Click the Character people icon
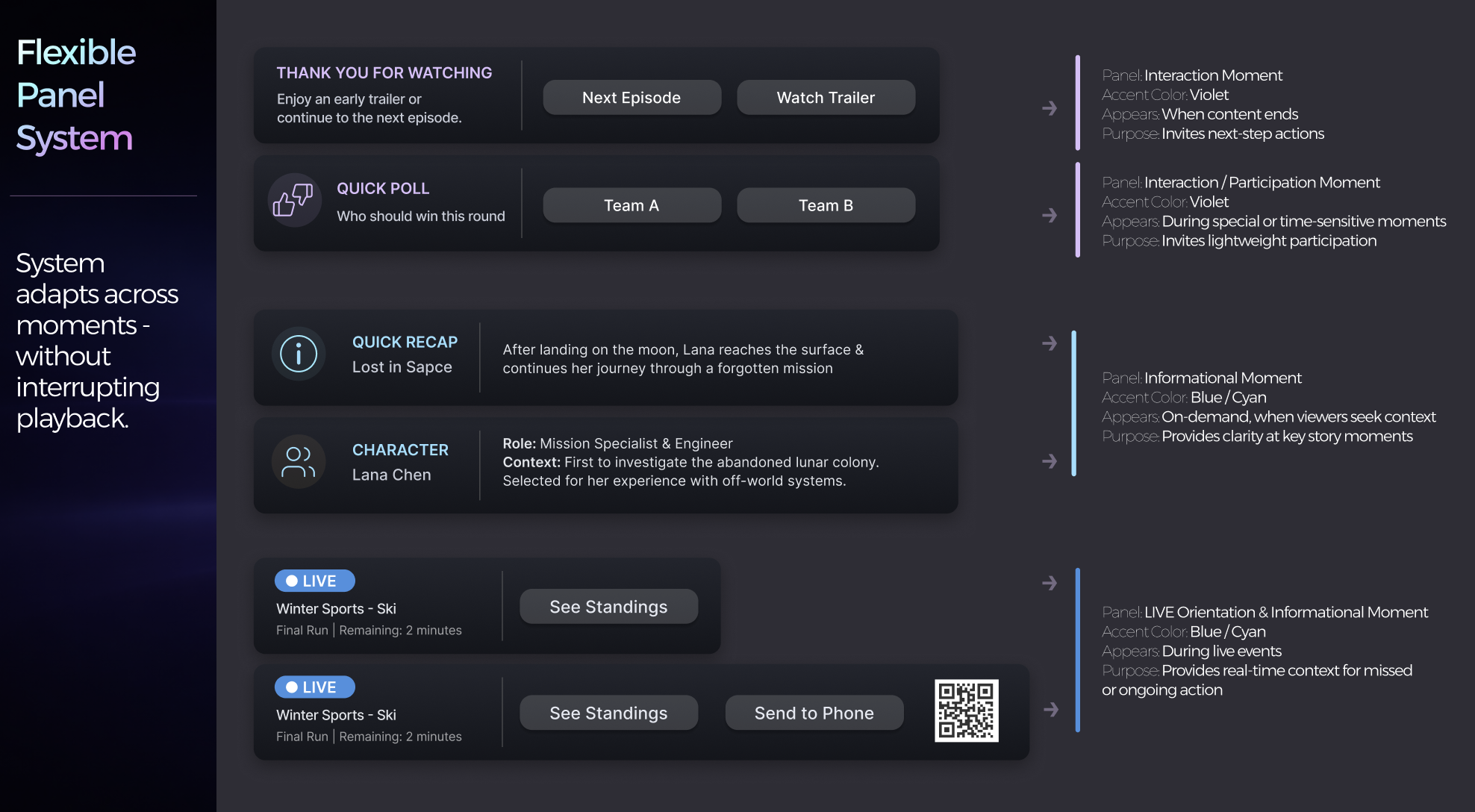The height and width of the screenshot is (812, 1475). click(299, 462)
